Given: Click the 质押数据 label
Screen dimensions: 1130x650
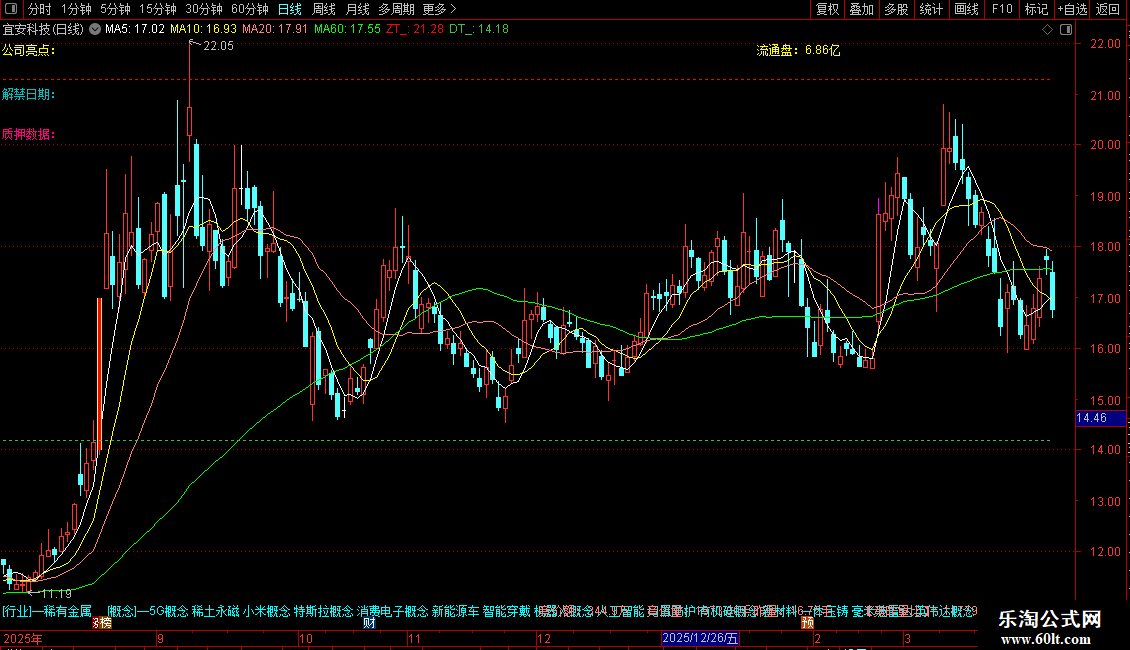Looking at the screenshot, I should 29,133.
